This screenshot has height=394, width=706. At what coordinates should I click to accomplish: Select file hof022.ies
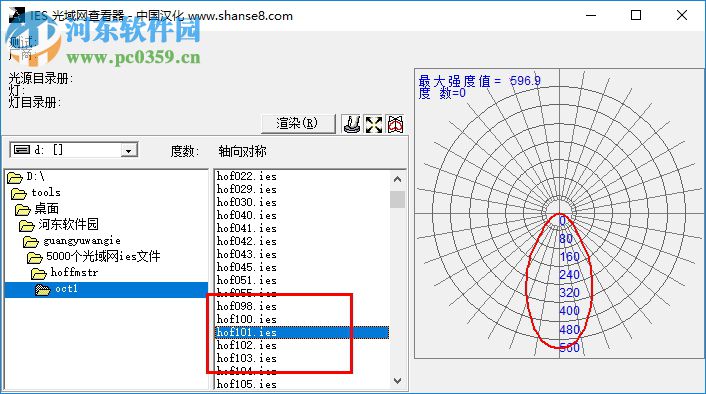[x=247, y=176]
